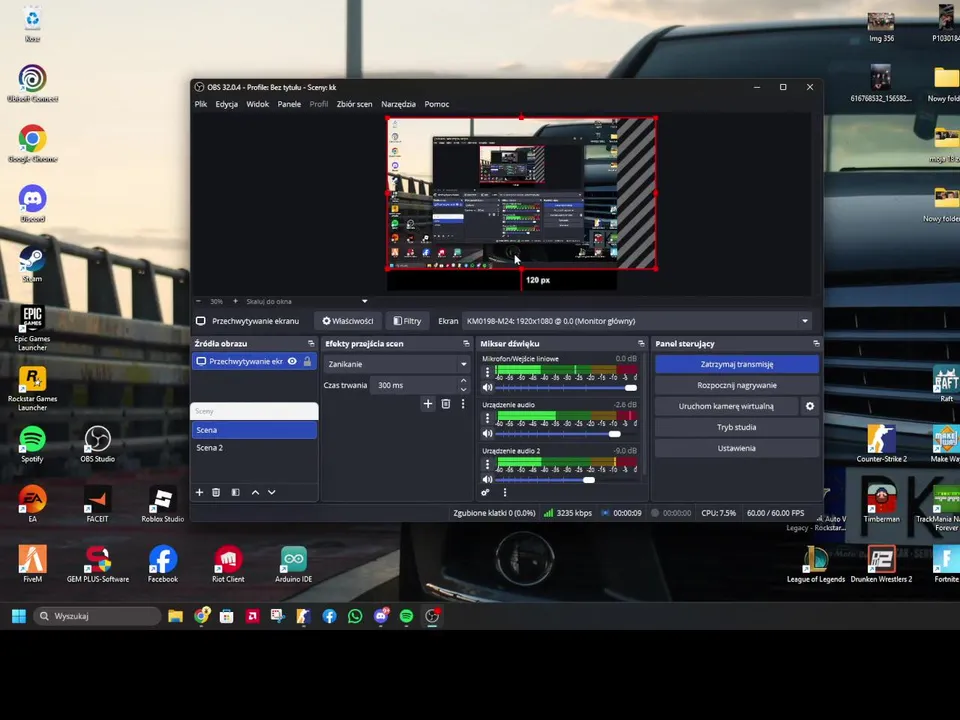960x720 pixels.
Task: Mute the Urządzenie audio 2 channel
Action: point(487,479)
